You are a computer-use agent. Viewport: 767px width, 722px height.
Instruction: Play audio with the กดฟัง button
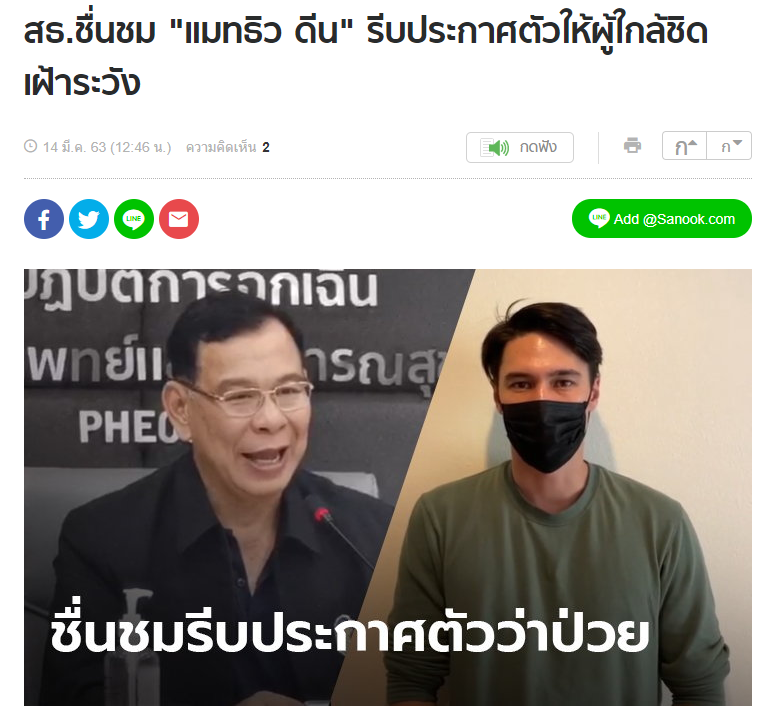(520, 147)
